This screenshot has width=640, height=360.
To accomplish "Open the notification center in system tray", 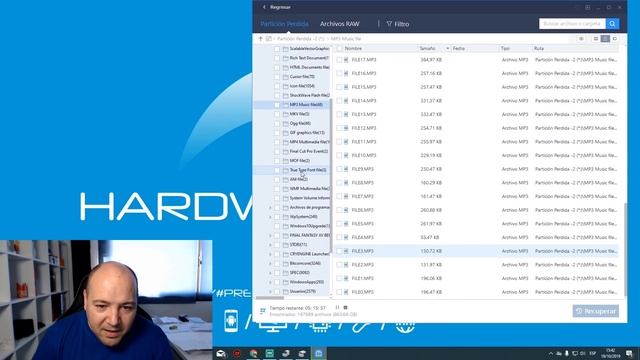I will (x=629, y=353).
